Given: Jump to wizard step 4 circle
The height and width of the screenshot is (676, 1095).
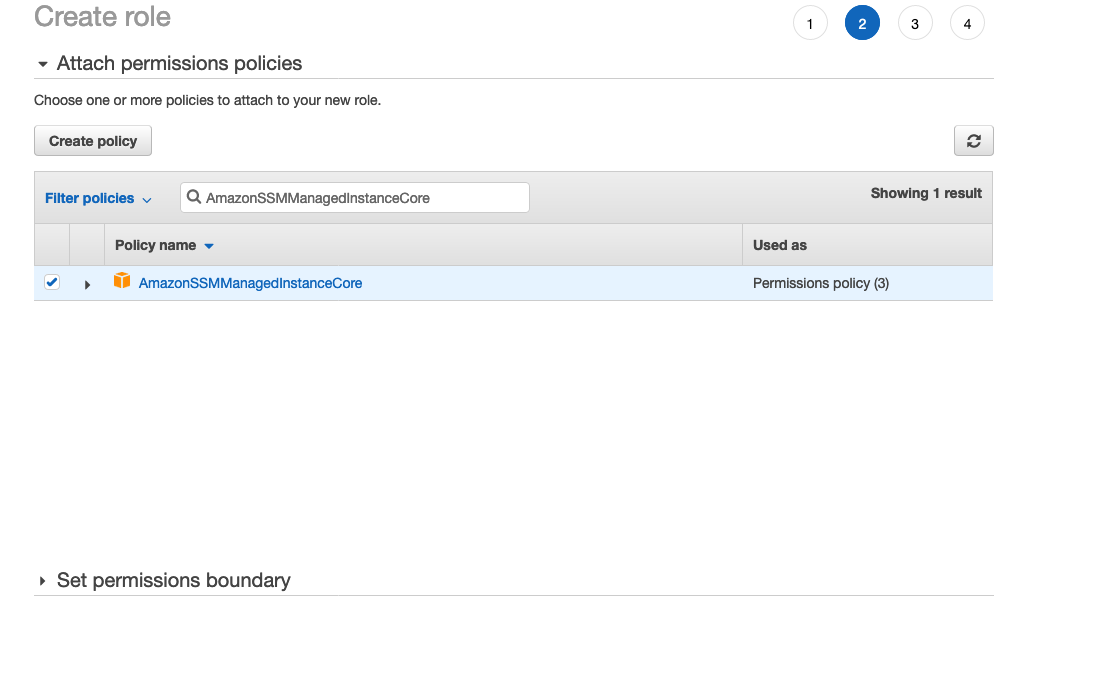Looking at the screenshot, I should (x=967, y=24).
